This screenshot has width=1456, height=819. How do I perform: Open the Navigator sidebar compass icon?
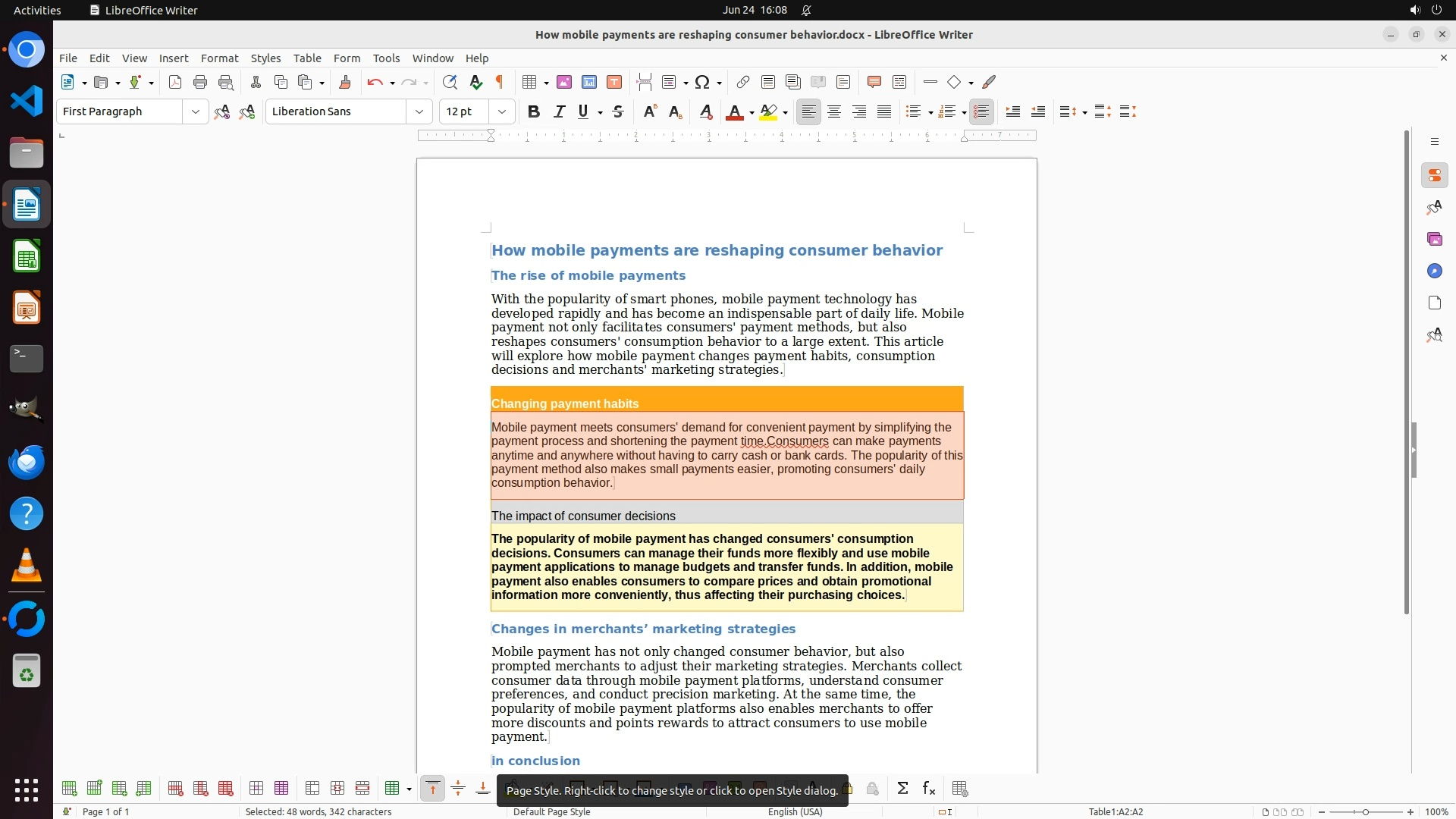(1434, 271)
